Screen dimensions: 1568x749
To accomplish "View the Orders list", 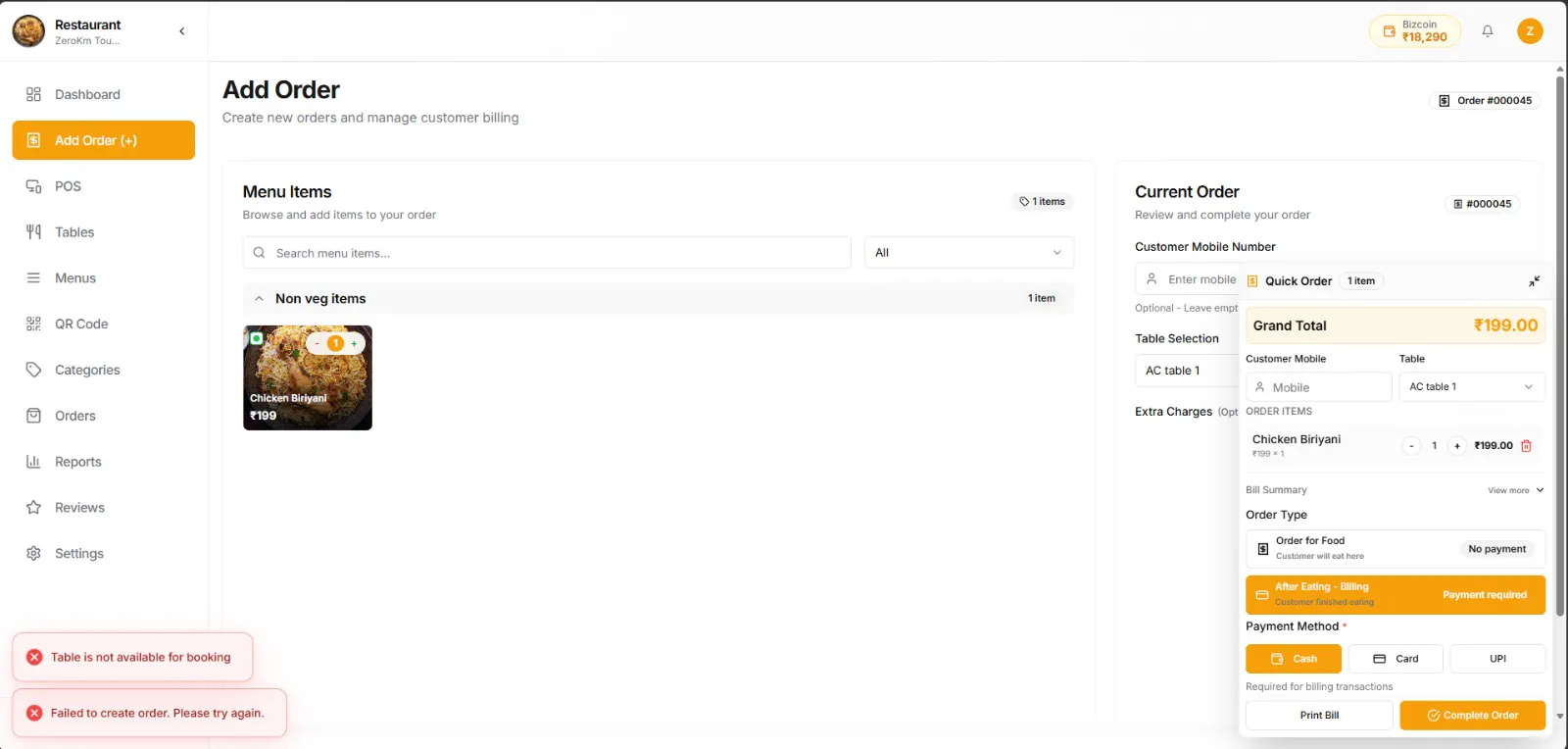I will 103,416.
